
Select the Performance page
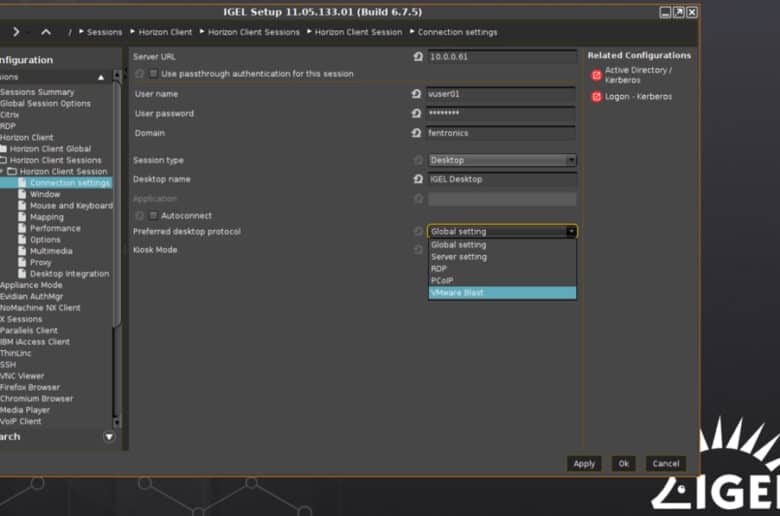pos(49,228)
